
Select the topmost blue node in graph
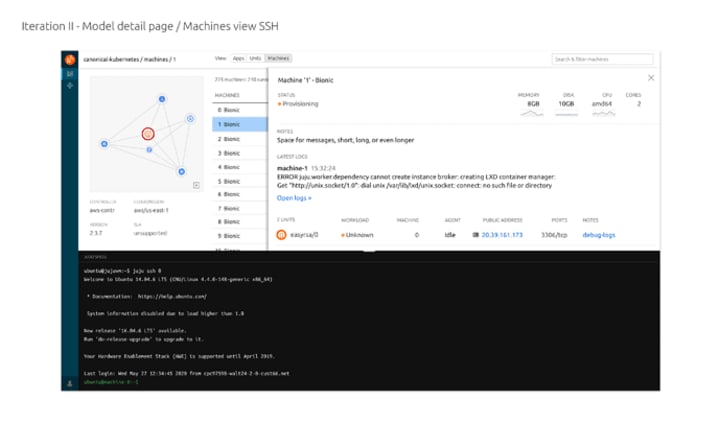(x=162, y=99)
